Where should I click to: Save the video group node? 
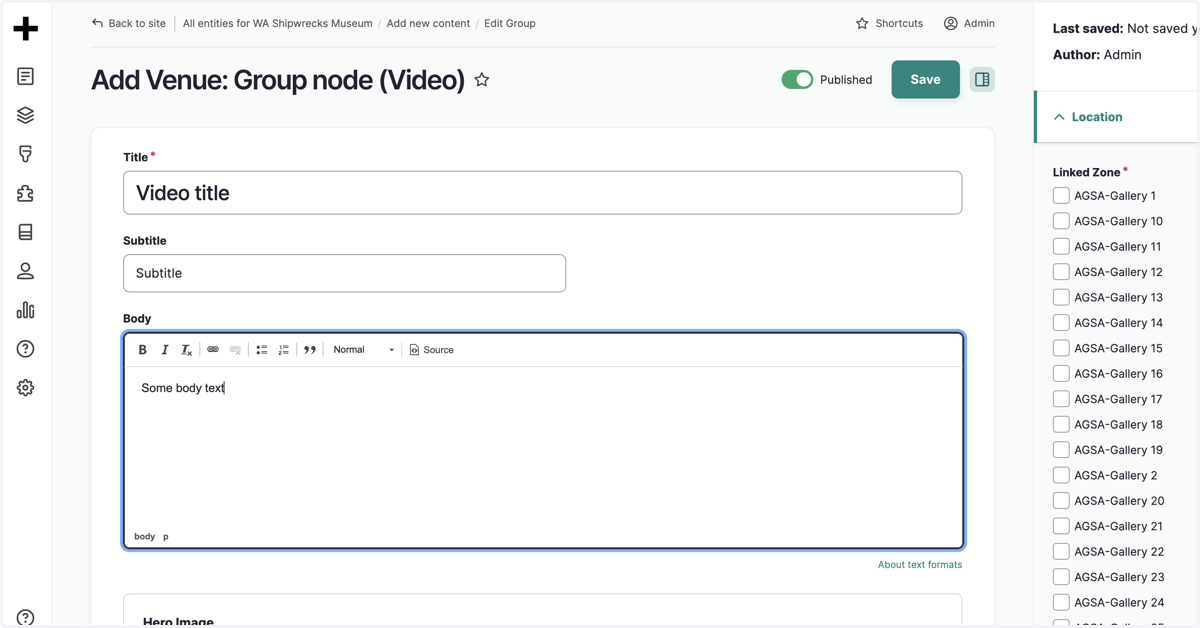(x=925, y=80)
